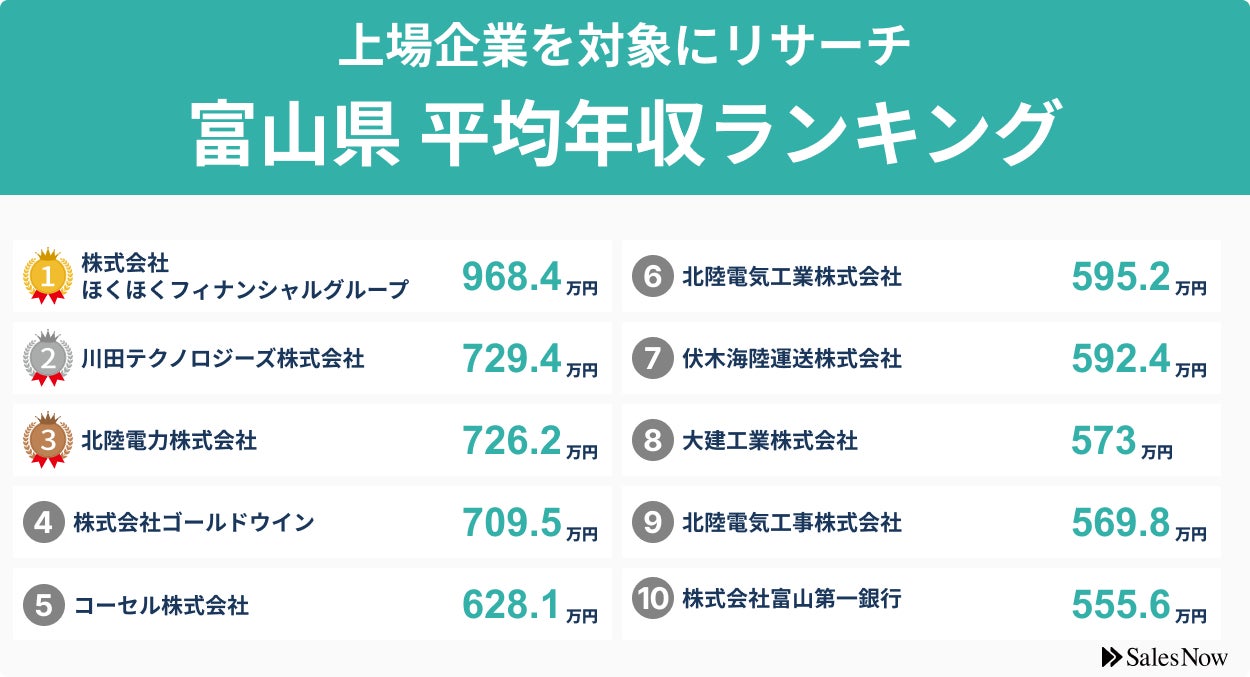Click the gray number 9 circle
1250x677 pixels.
pyautogui.click(x=652, y=523)
